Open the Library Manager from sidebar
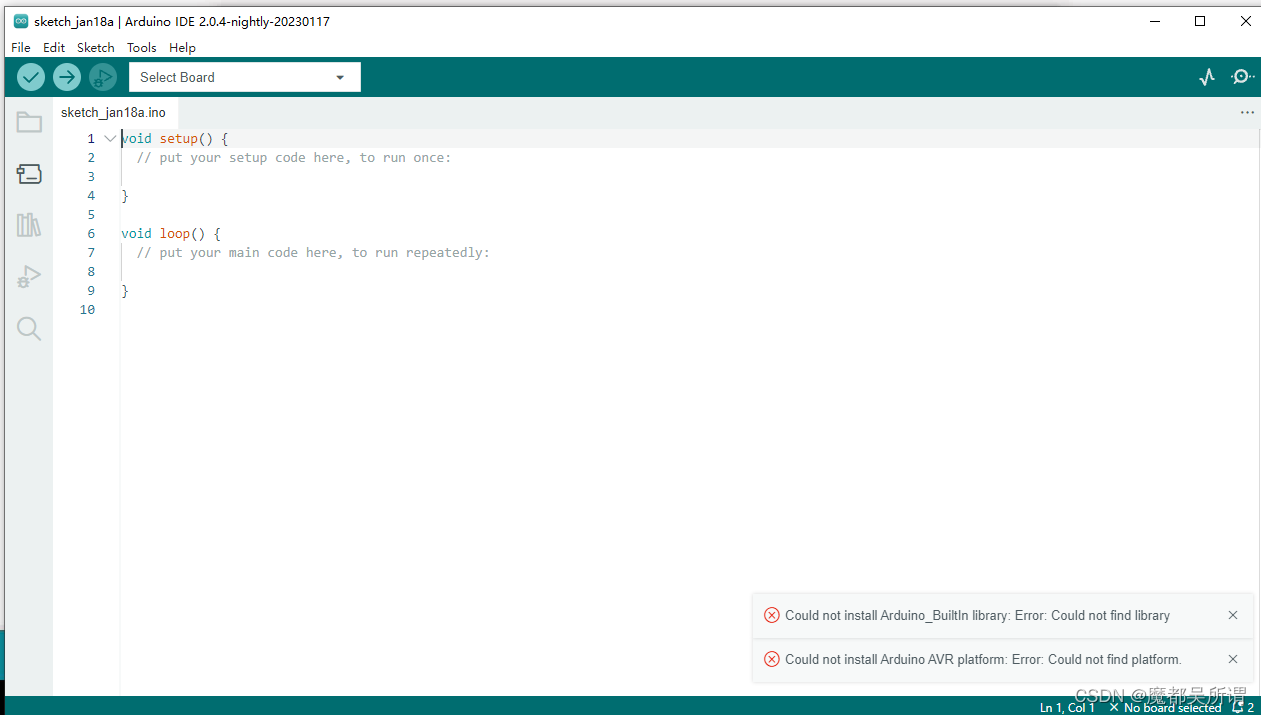Viewport: 1261px width, 715px height. [28, 224]
